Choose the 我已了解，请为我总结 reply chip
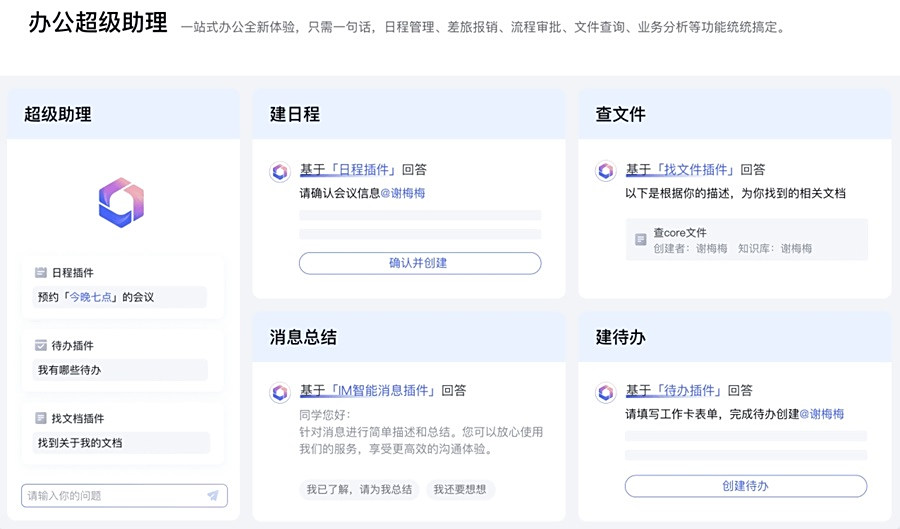900x529 pixels. [358, 490]
